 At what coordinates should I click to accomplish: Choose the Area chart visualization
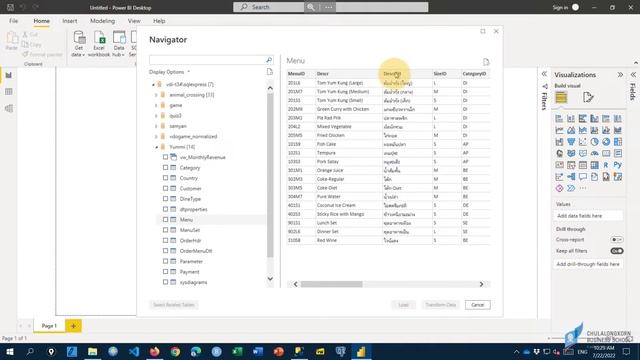click(x=571, y=130)
